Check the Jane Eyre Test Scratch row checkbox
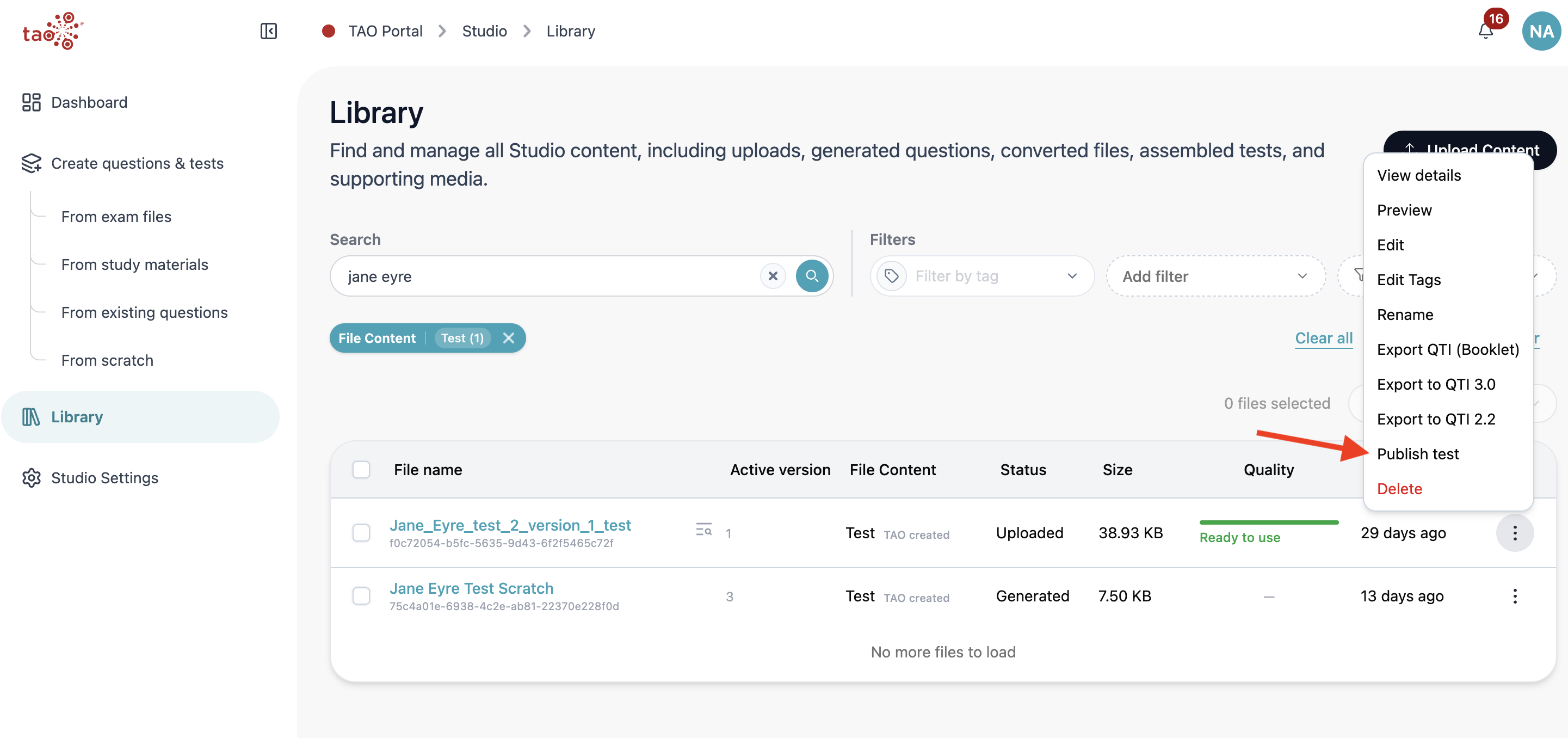 (x=361, y=596)
